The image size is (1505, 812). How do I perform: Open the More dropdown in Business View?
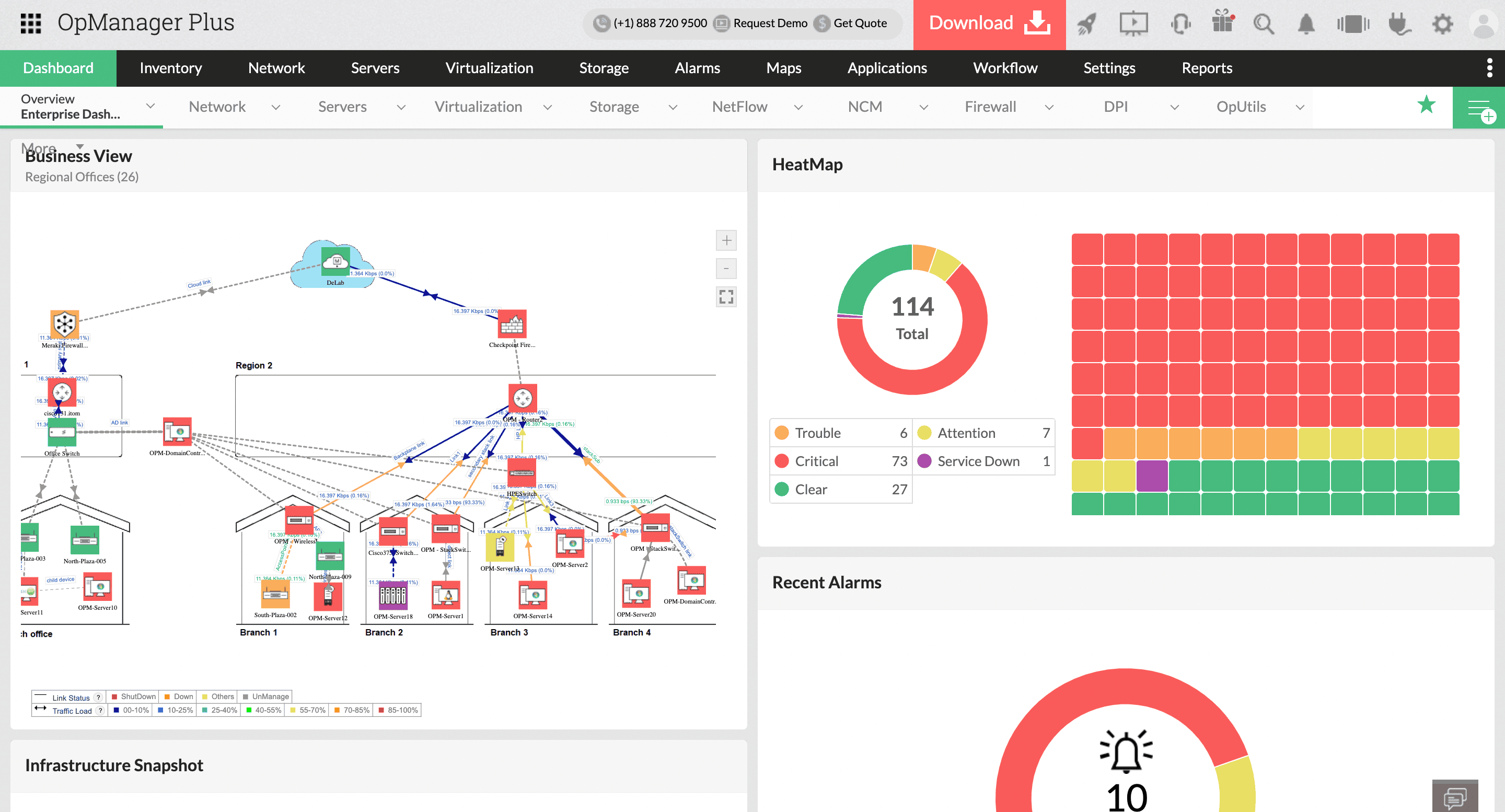pyautogui.click(x=53, y=147)
